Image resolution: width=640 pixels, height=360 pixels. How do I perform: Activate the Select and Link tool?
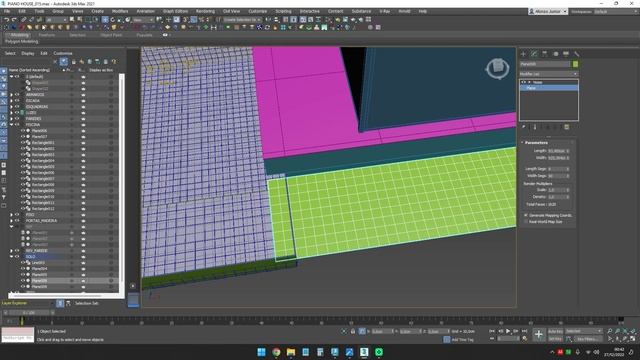click(24, 20)
